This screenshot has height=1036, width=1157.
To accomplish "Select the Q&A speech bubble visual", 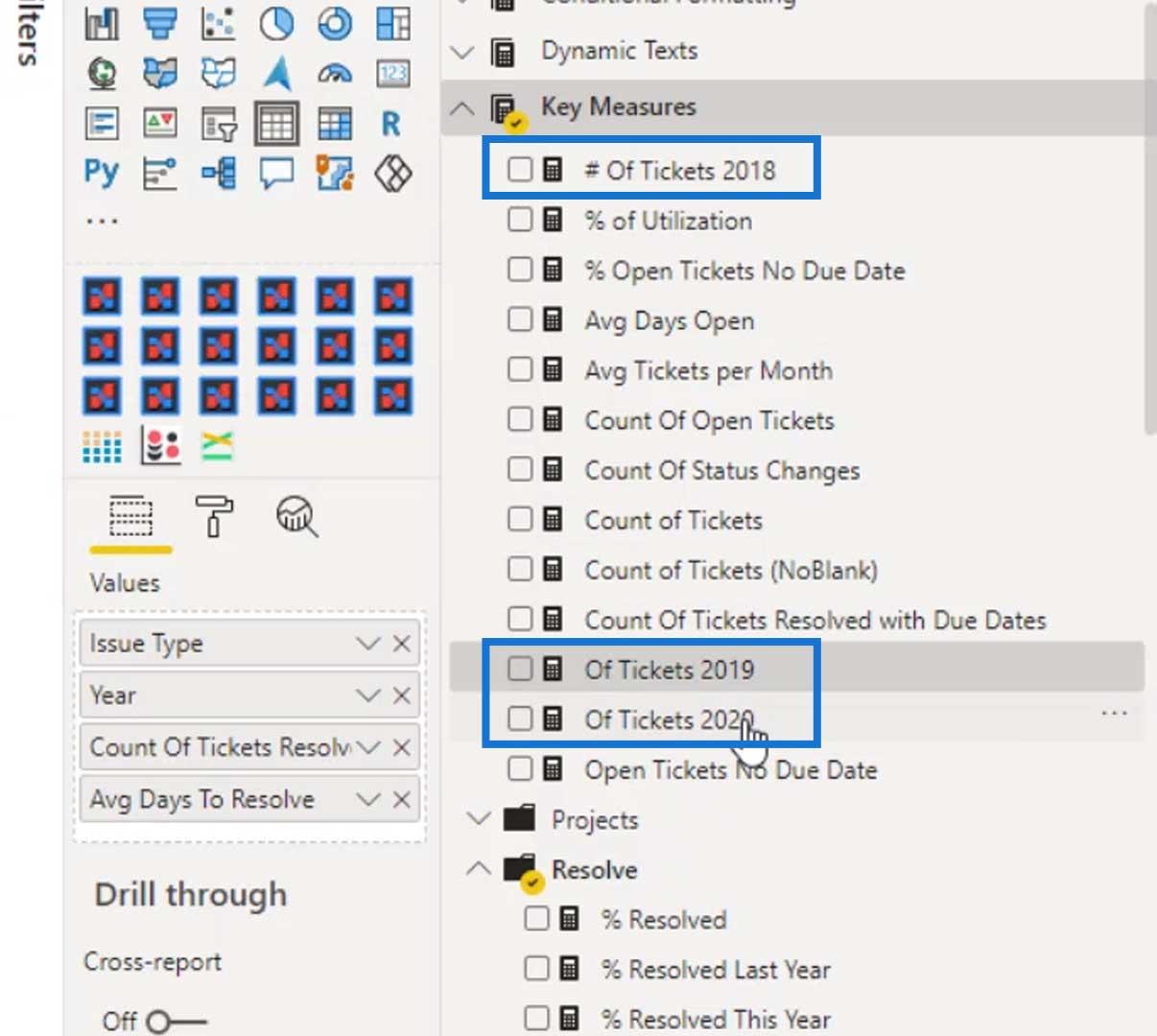I will click(276, 174).
